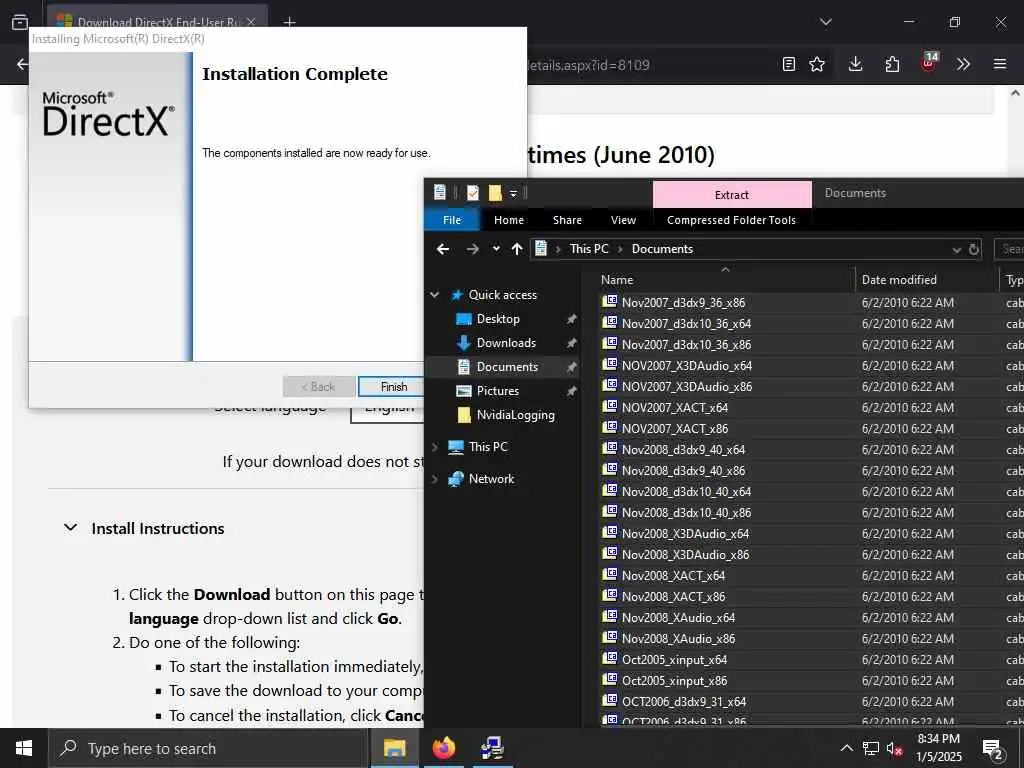
Task: Collapse the Install Instructions section
Action: click(x=71, y=528)
